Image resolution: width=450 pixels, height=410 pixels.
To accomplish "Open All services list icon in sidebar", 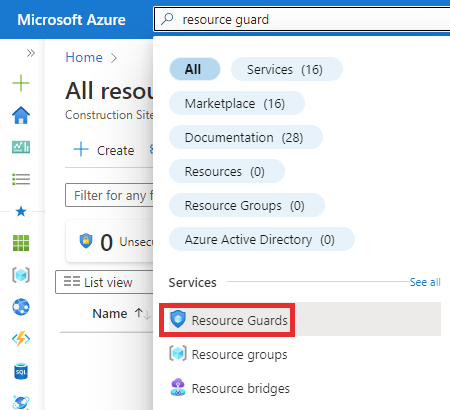I will [x=21, y=179].
